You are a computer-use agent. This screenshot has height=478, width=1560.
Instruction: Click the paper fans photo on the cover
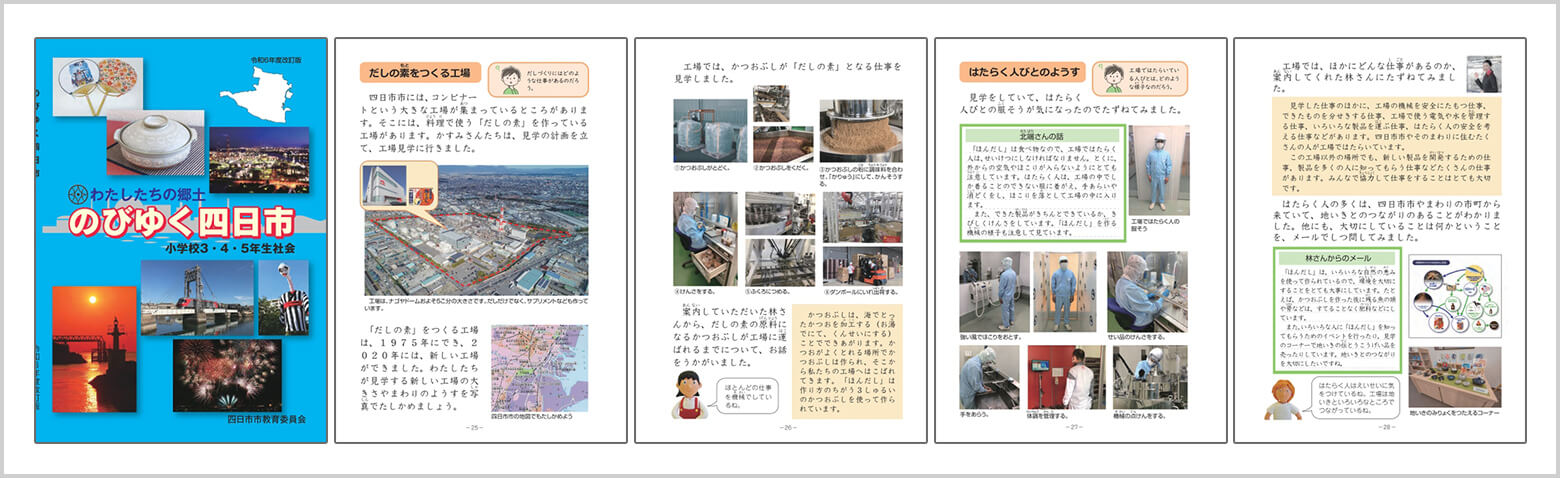pyautogui.click(x=97, y=85)
